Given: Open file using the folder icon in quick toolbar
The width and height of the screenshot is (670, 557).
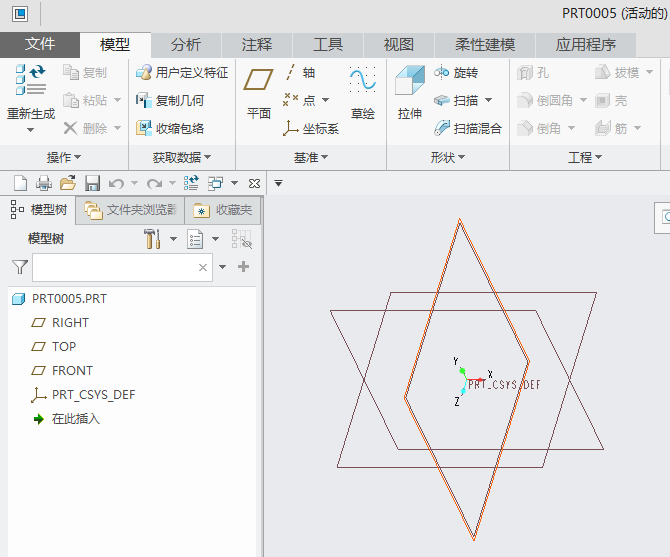Looking at the screenshot, I should click(68, 183).
